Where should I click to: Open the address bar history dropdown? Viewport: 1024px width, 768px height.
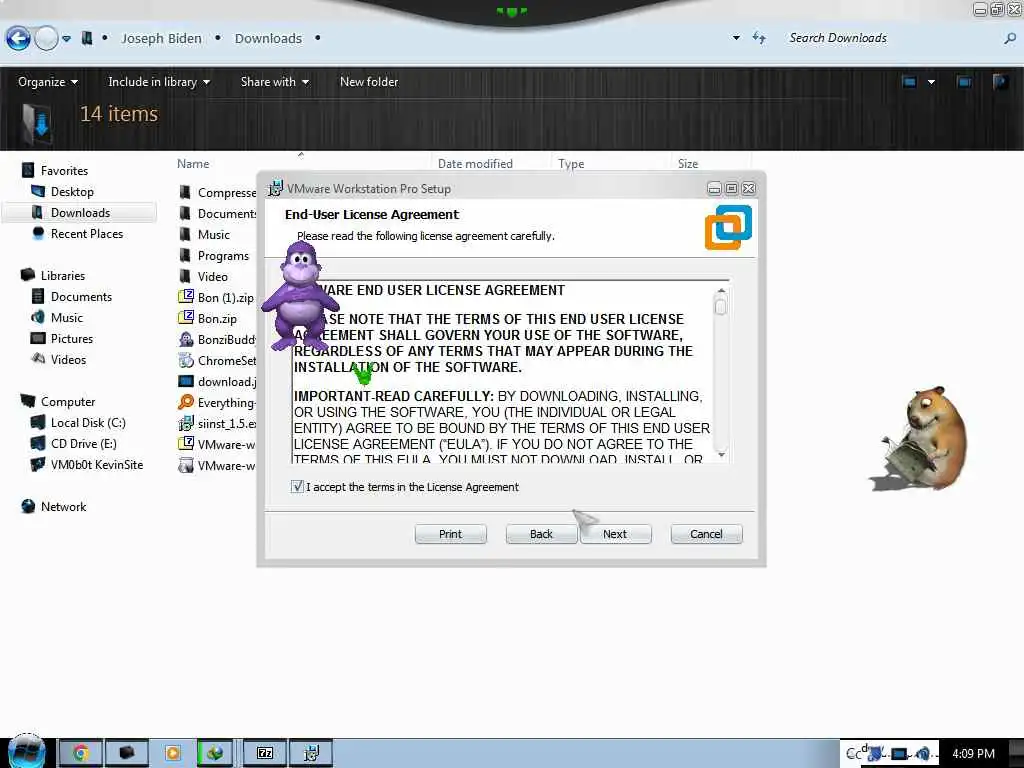pos(736,38)
